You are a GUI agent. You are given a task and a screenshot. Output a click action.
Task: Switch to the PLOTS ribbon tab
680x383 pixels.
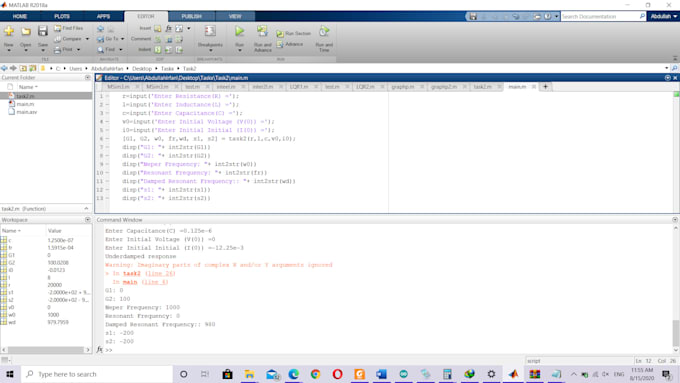tap(62, 16)
